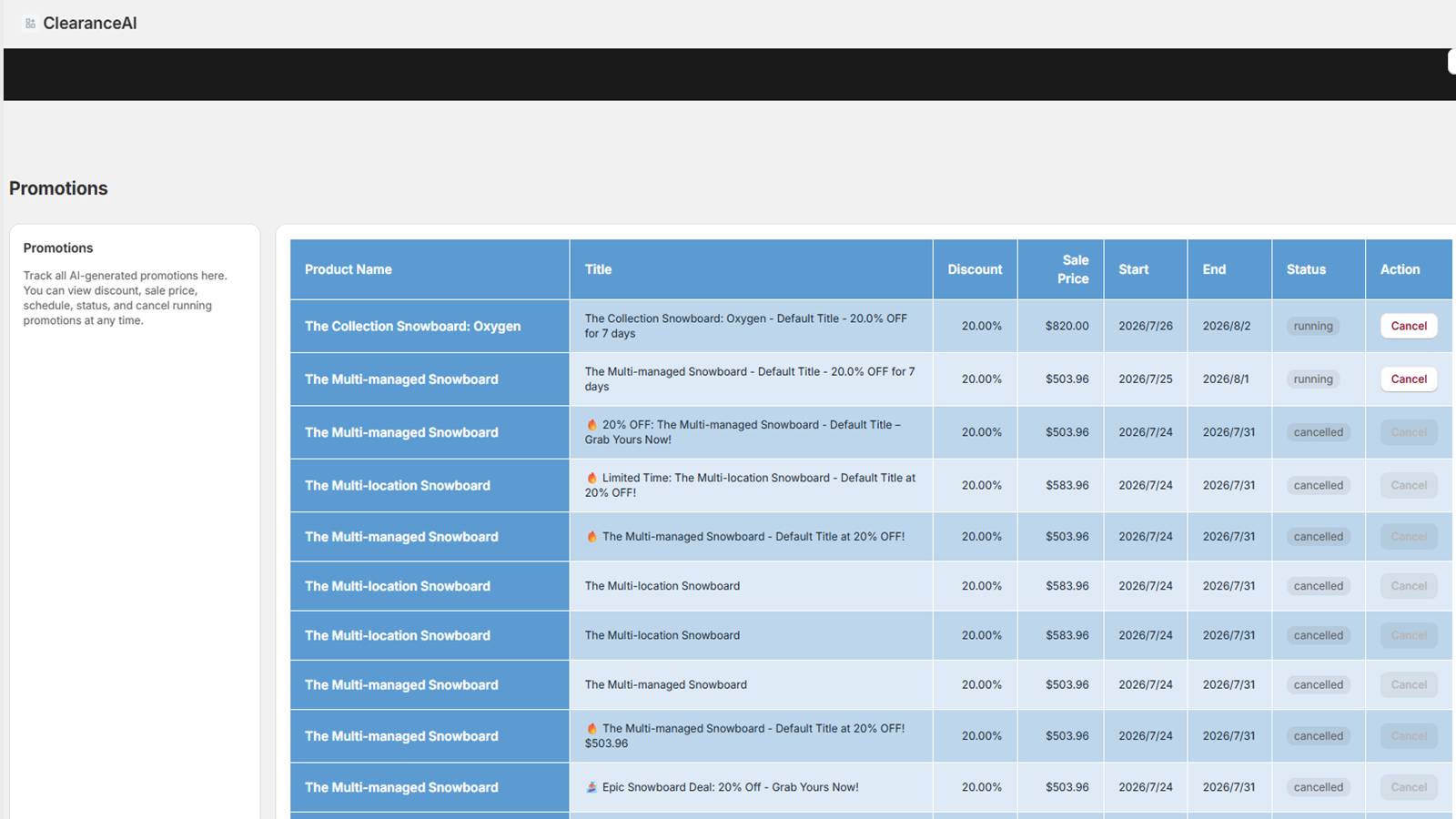
Task: Click the Discount column header
Action: pos(975,269)
